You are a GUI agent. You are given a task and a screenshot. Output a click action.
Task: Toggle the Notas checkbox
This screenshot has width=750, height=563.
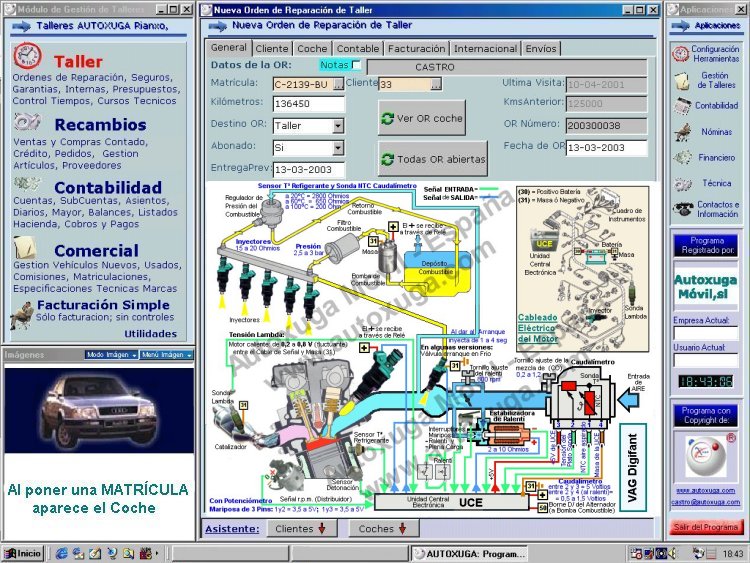[355, 64]
